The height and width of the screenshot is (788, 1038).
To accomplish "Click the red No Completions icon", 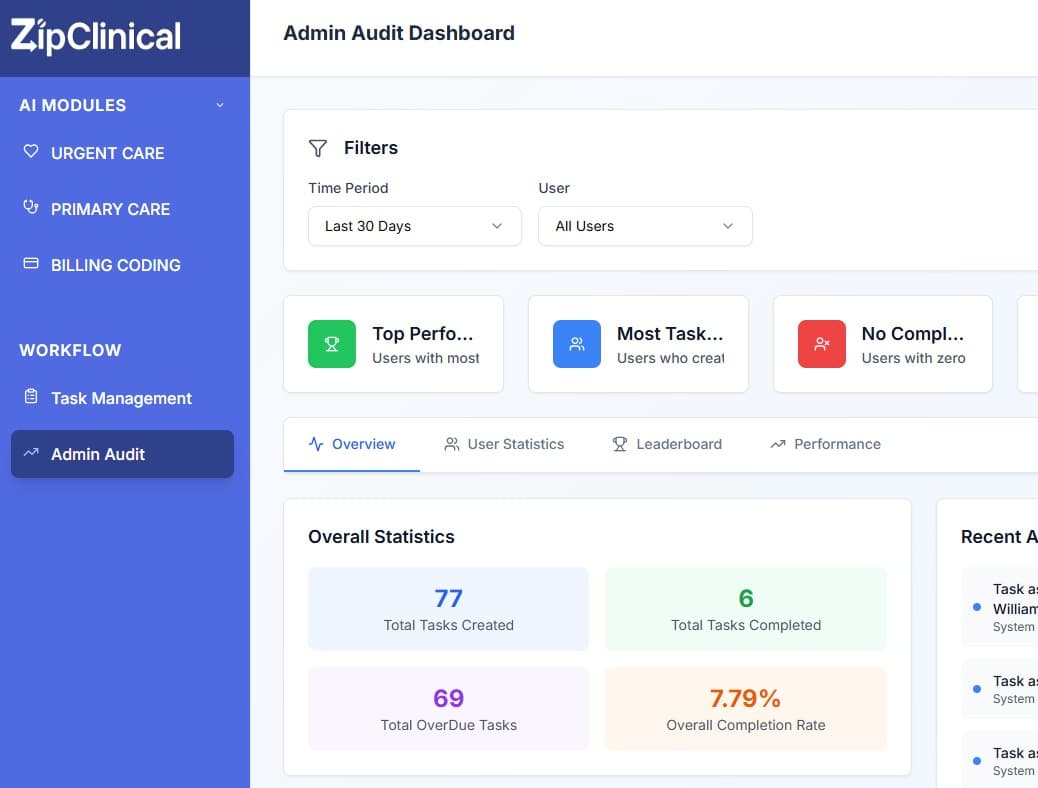I will pos(821,343).
